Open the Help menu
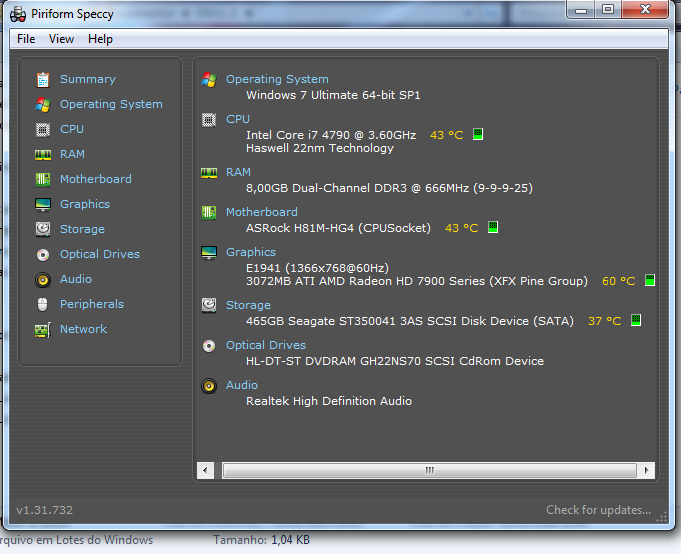 coord(100,39)
